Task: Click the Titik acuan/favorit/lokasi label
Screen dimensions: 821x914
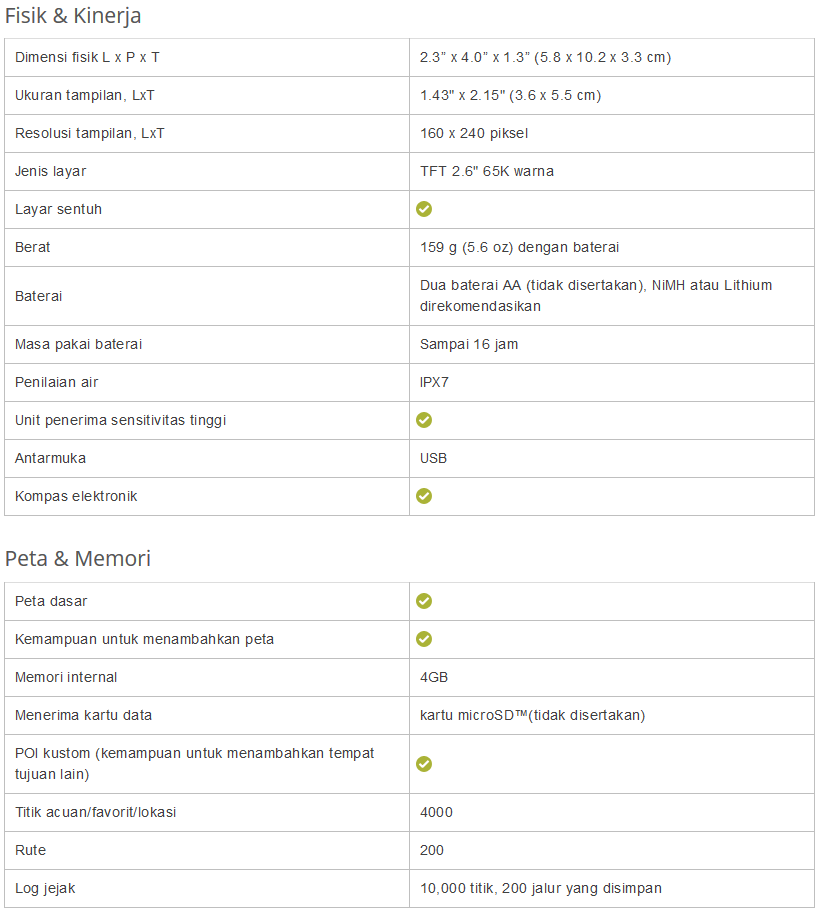Action: 95,812
